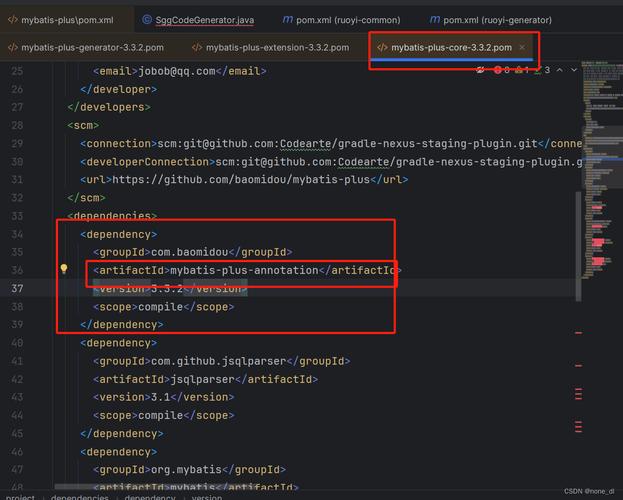
Task: Click the github baomidou url line
Action: click(244, 180)
